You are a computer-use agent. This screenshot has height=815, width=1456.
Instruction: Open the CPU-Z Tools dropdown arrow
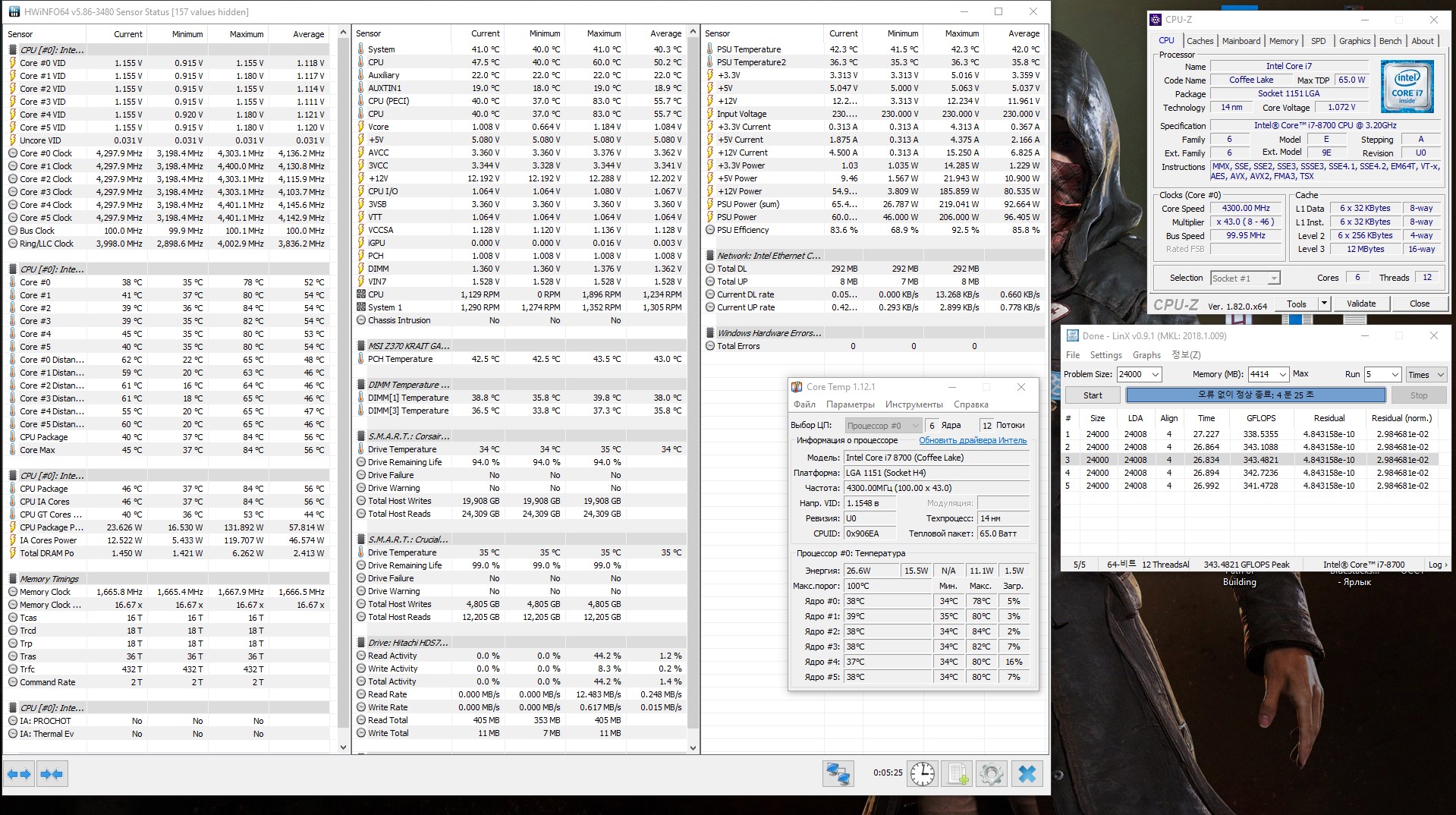(x=1324, y=304)
